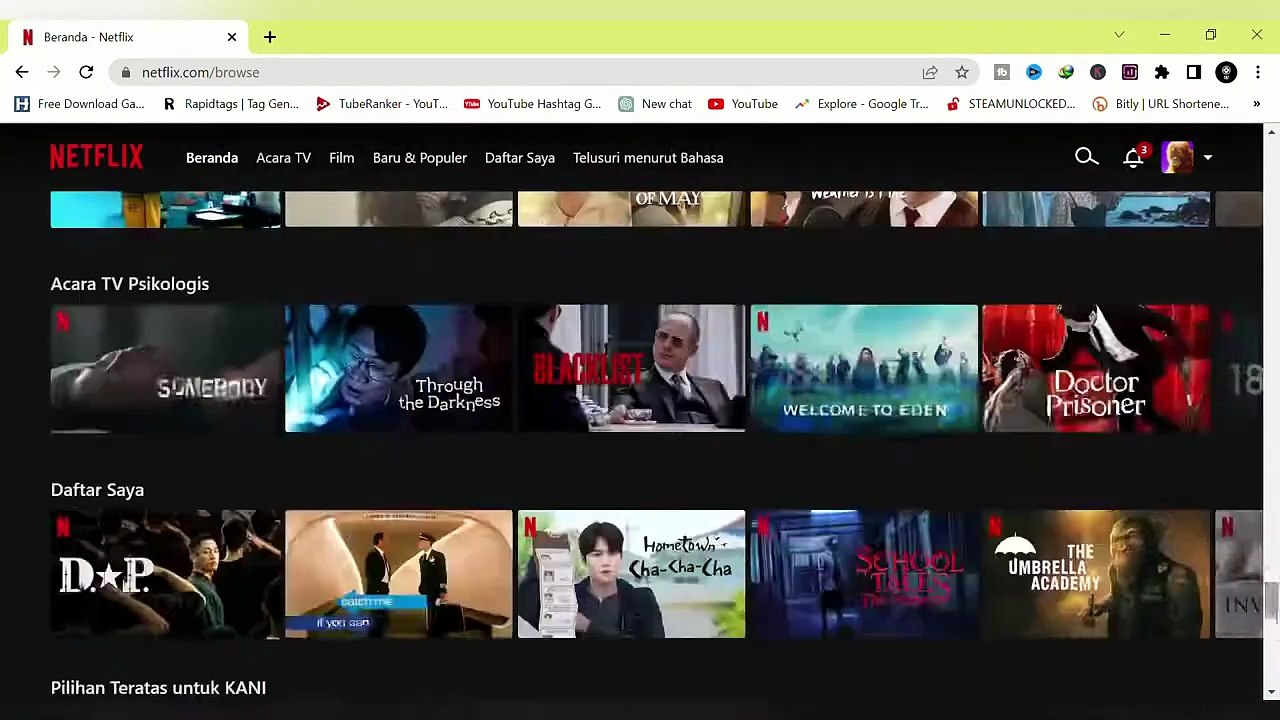This screenshot has height=720, width=1280.
Task: Open the Extensions puzzle icon
Action: coord(1162,72)
